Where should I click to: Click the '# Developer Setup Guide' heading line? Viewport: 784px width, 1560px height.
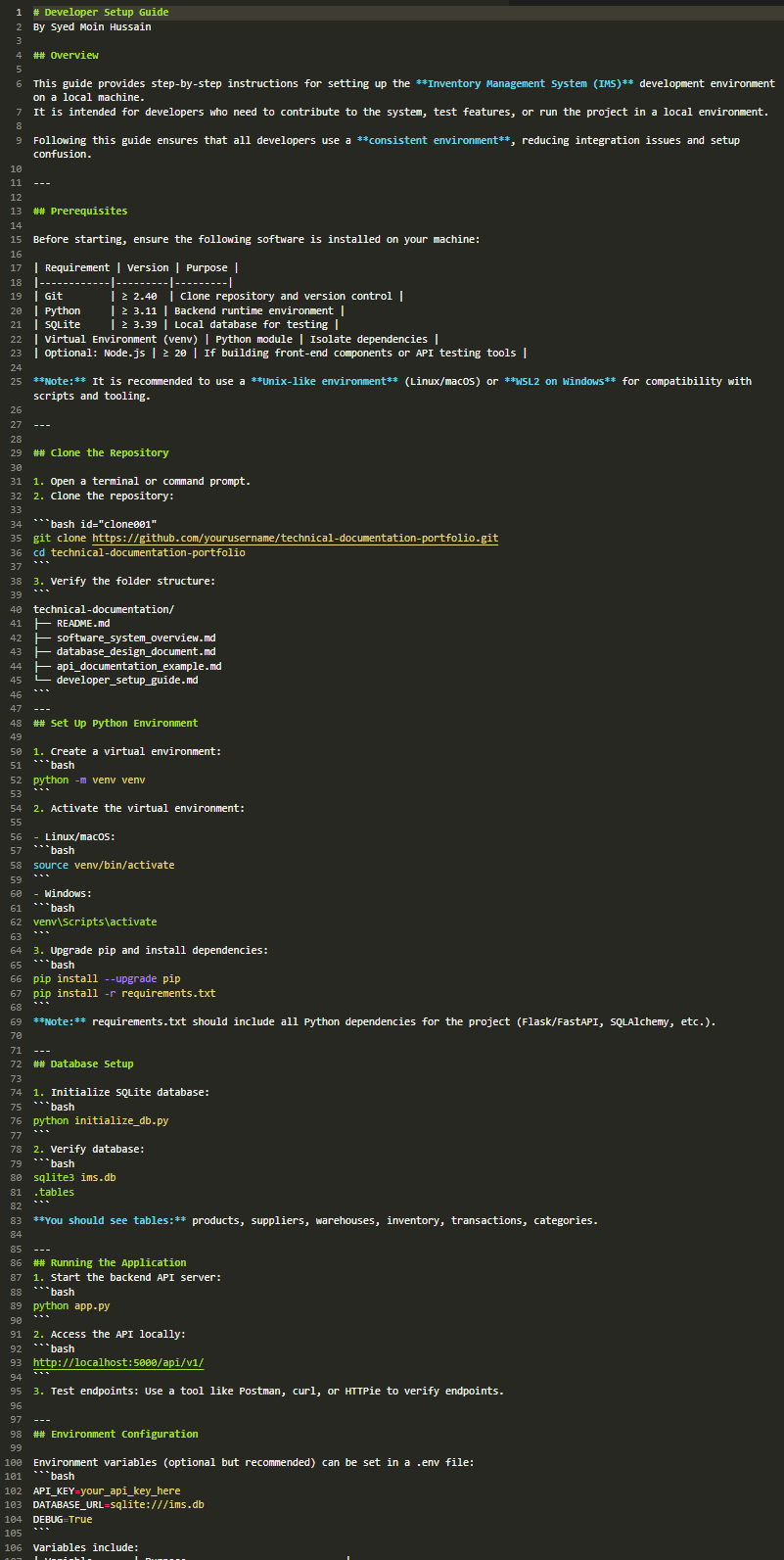[101, 13]
